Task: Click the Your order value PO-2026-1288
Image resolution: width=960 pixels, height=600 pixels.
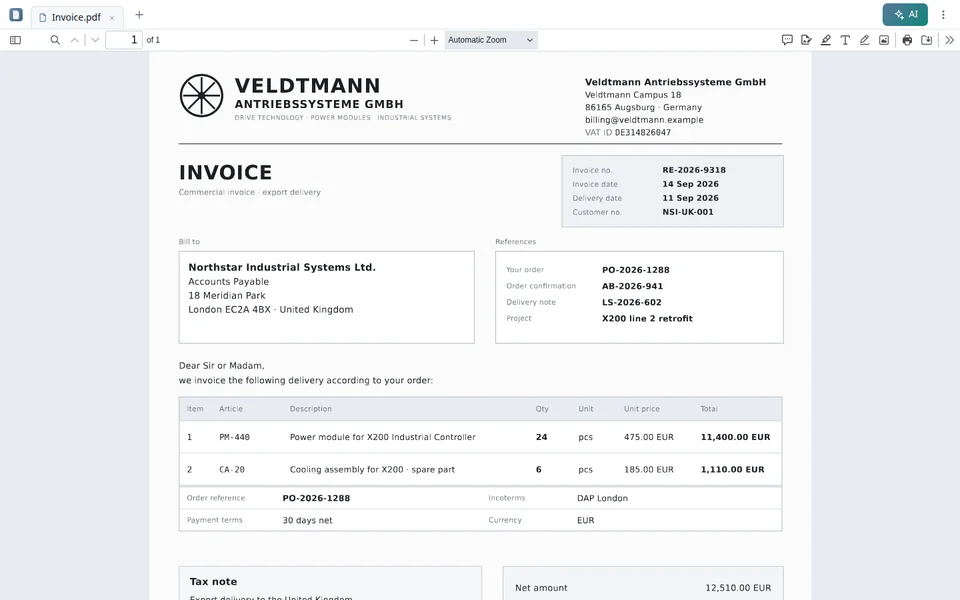Action: [x=636, y=270]
